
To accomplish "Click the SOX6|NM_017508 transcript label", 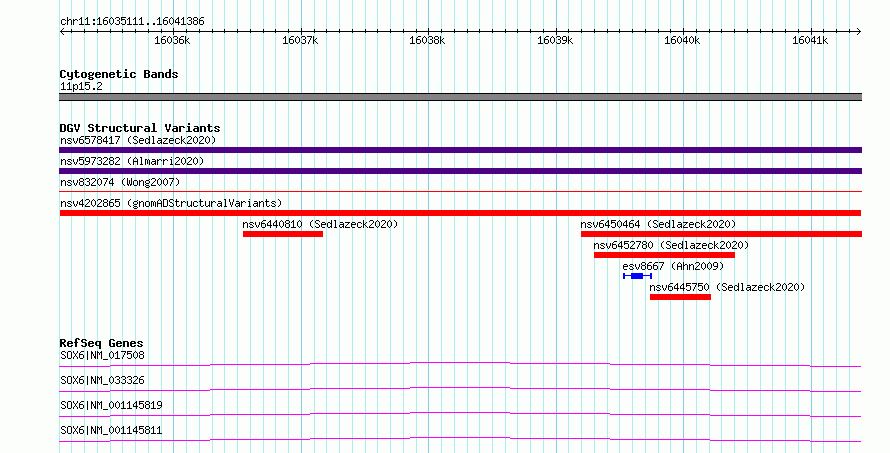I will (x=102, y=355).
